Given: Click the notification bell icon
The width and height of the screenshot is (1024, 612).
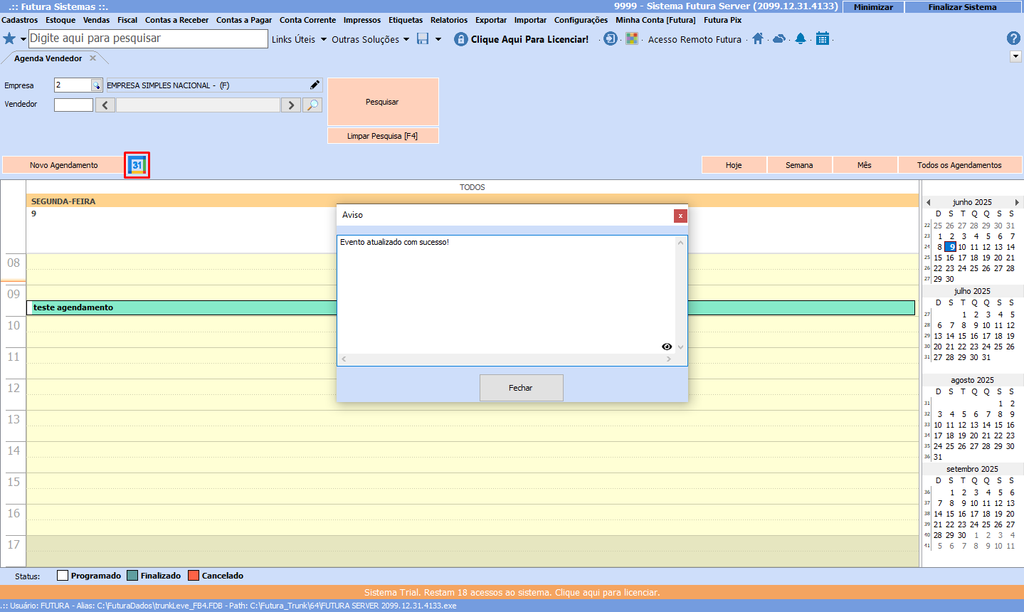Looking at the screenshot, I should (800, 39).
